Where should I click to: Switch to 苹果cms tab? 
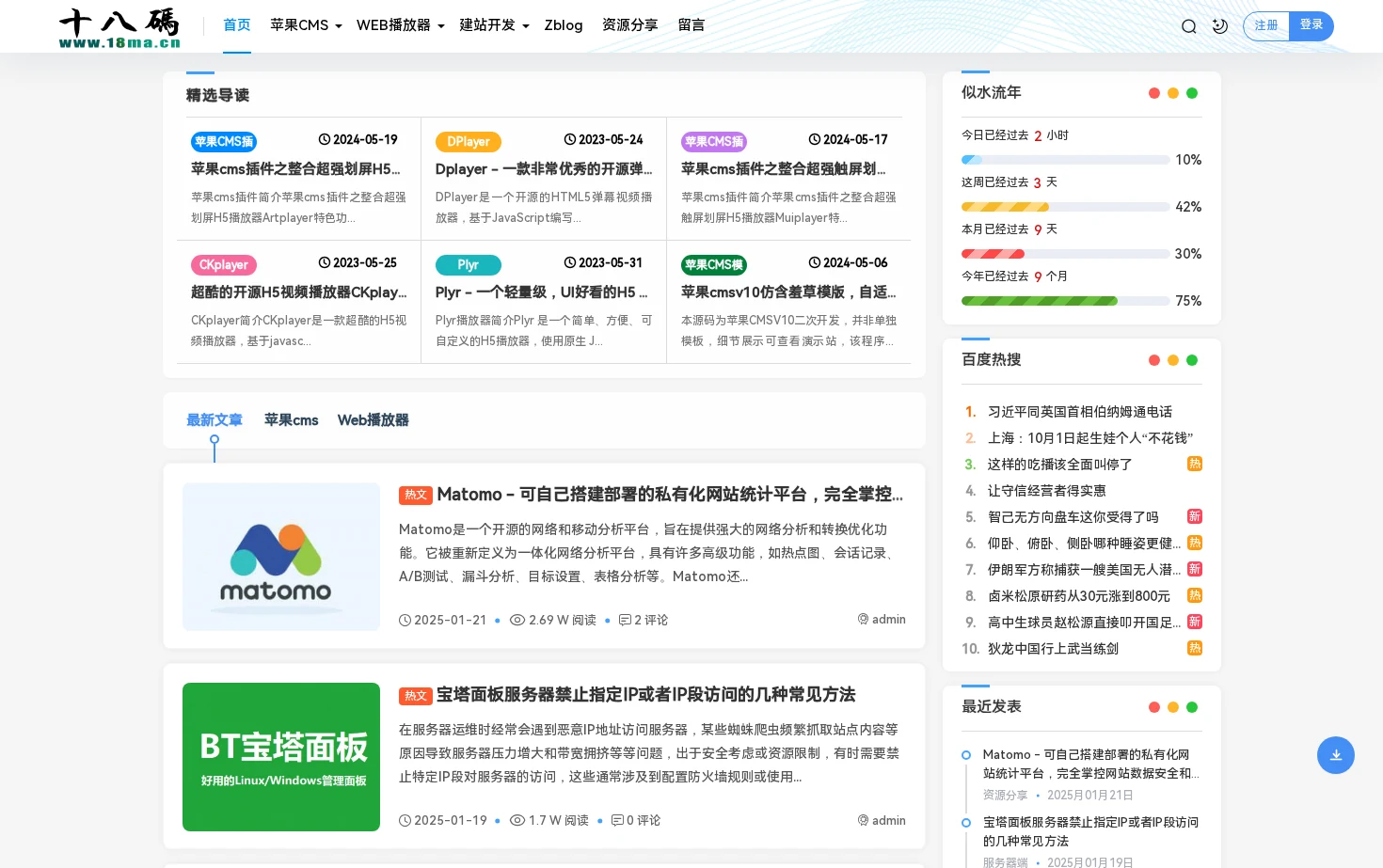click(292, 420)
